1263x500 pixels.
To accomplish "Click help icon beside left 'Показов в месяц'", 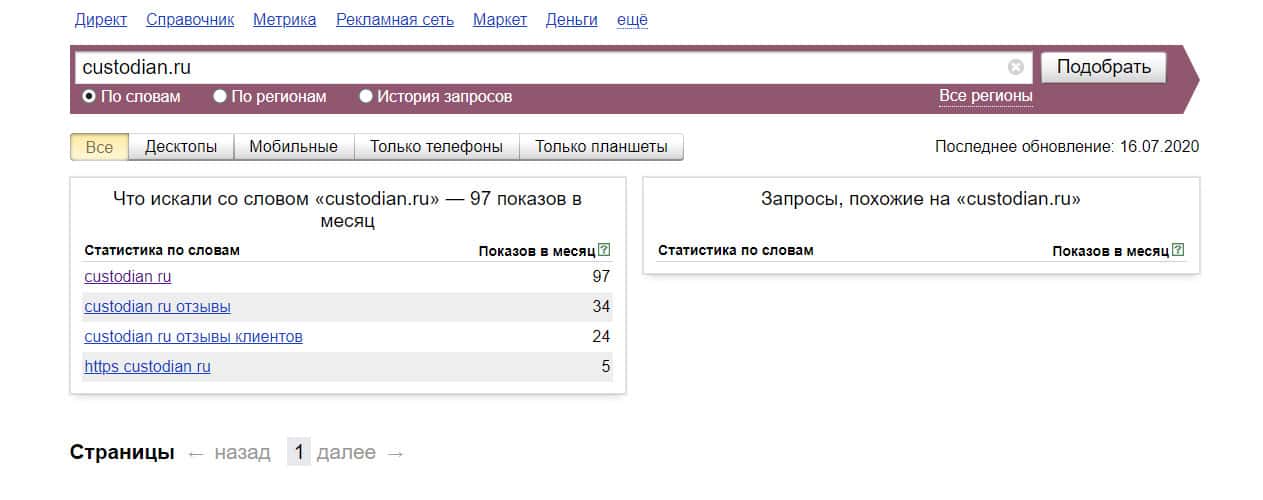I will point(604,250).
